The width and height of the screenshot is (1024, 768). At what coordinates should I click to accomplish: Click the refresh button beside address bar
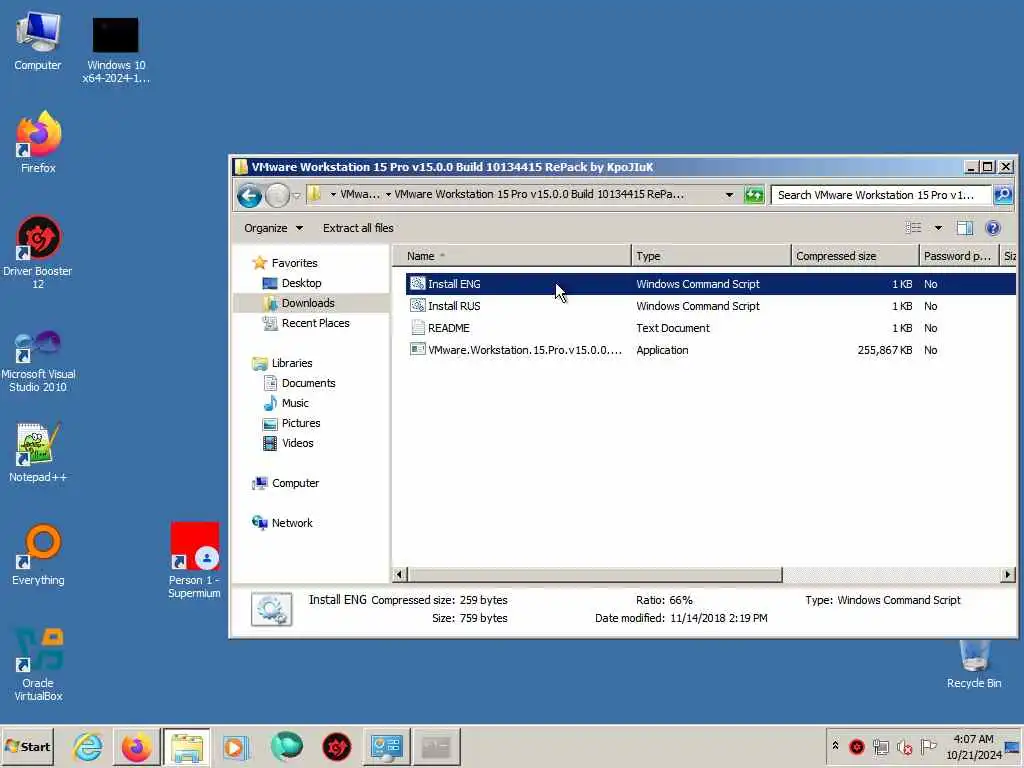(754, 195)
